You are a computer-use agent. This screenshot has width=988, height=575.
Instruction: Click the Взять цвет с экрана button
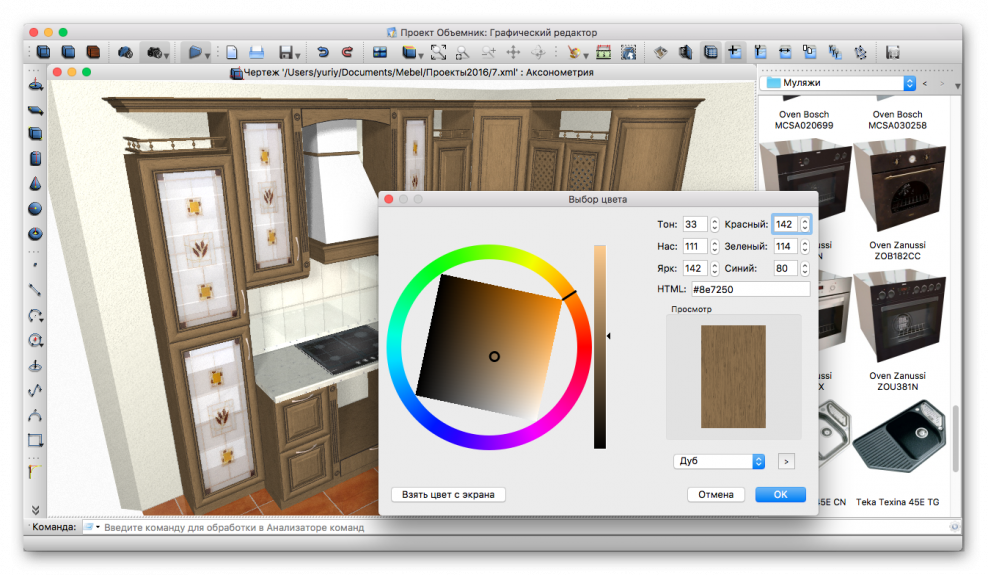pos(448,494)
